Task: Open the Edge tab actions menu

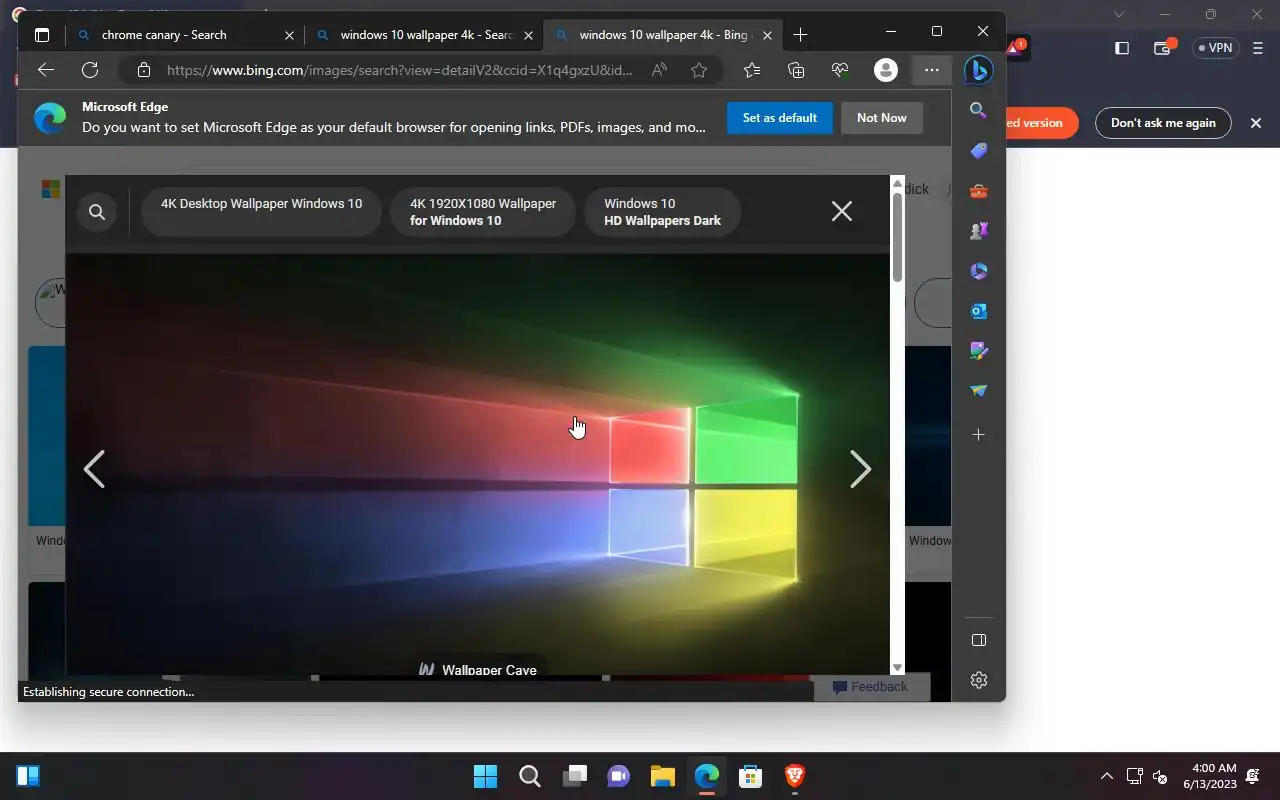Action: tap(41, 35)
